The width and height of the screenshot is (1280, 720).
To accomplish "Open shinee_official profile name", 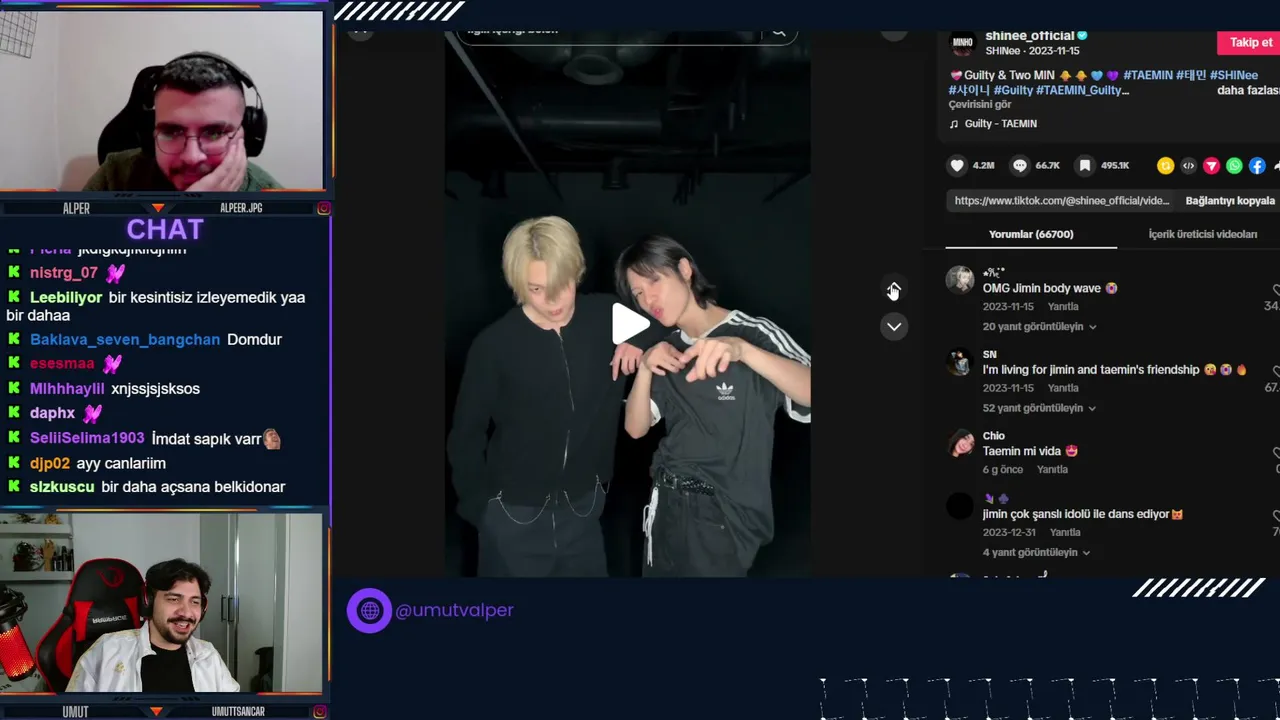I will [1029, 36].
